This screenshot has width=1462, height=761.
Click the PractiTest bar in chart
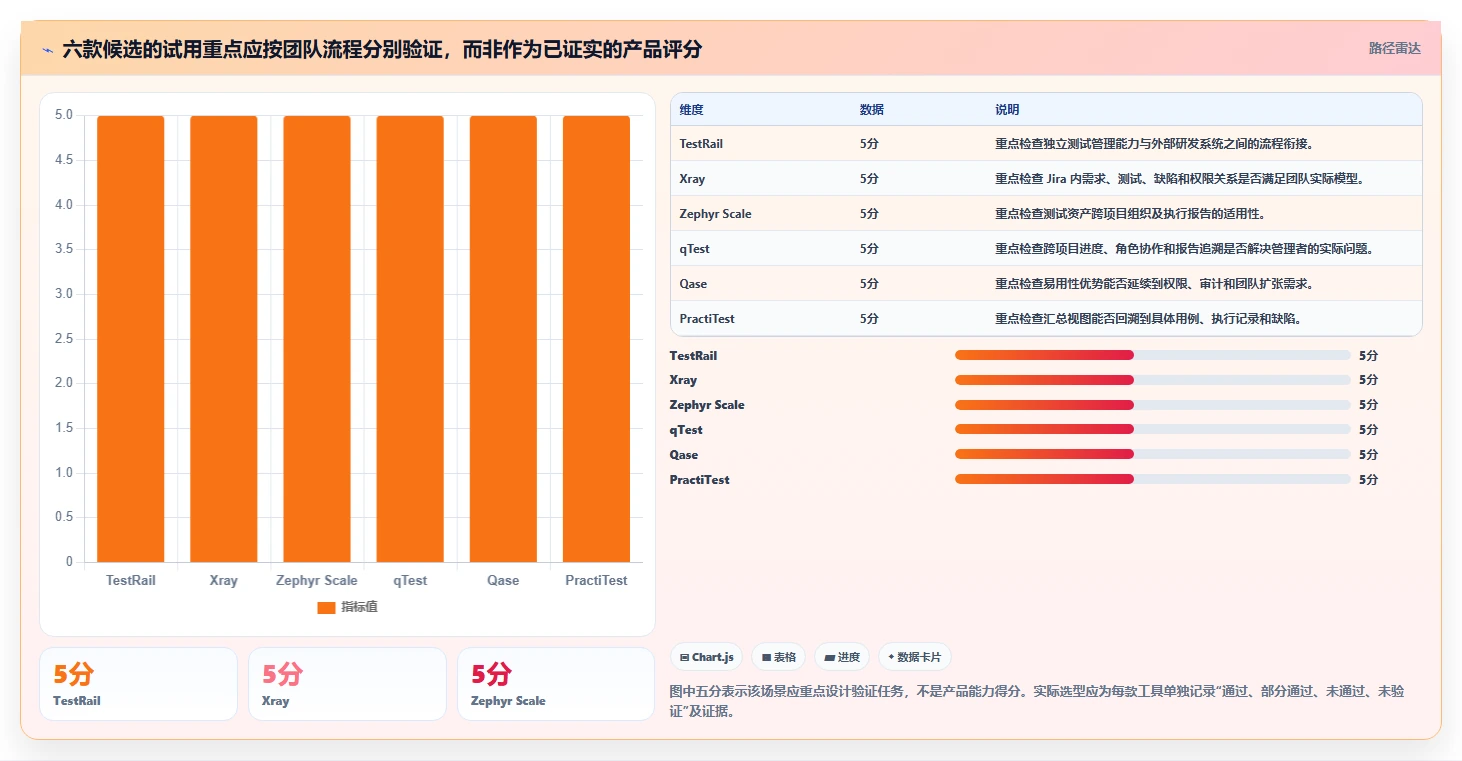pyautogui.click(x=596, y=339)
